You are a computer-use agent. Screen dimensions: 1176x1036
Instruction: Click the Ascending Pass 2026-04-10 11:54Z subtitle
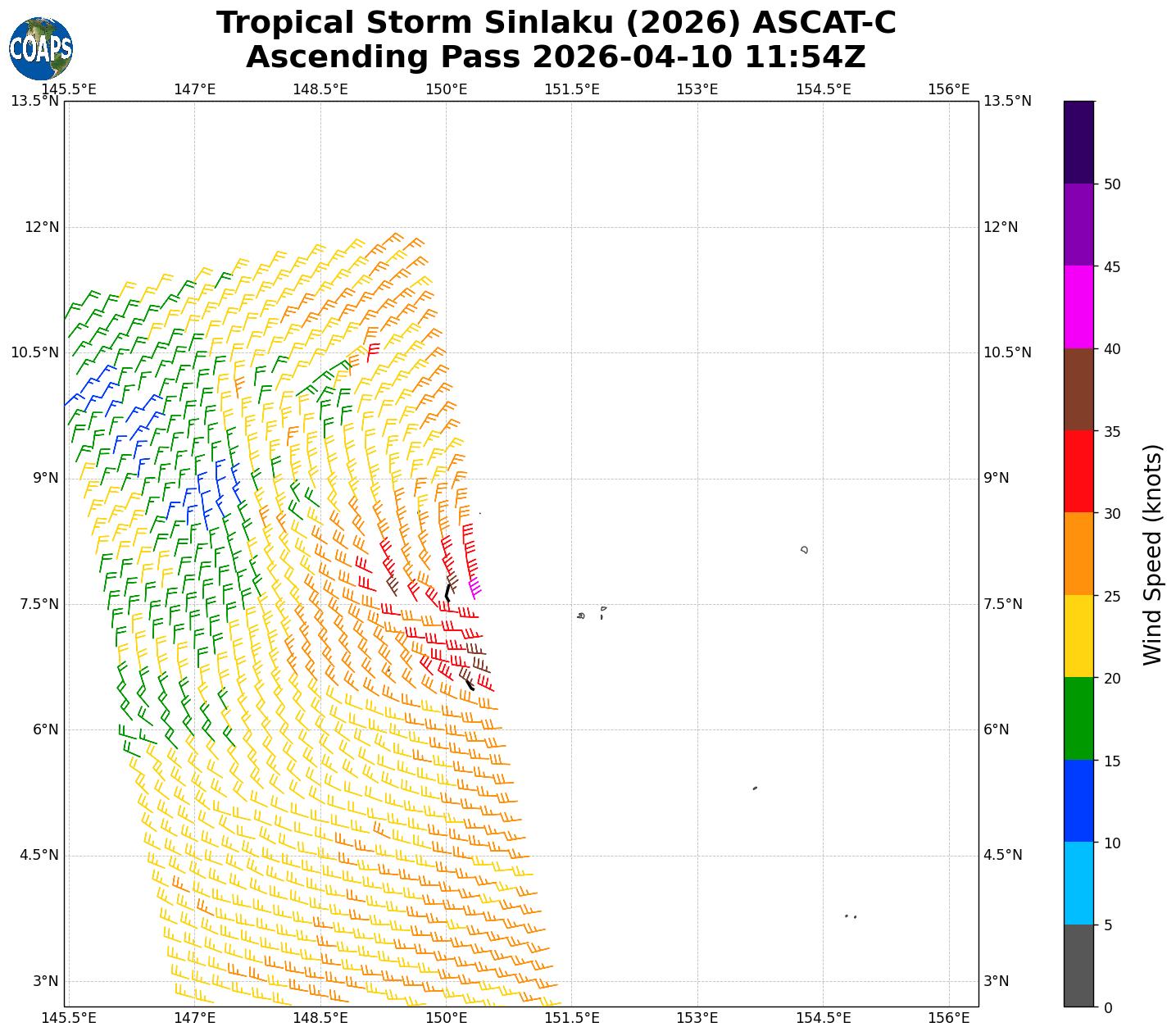556,57
